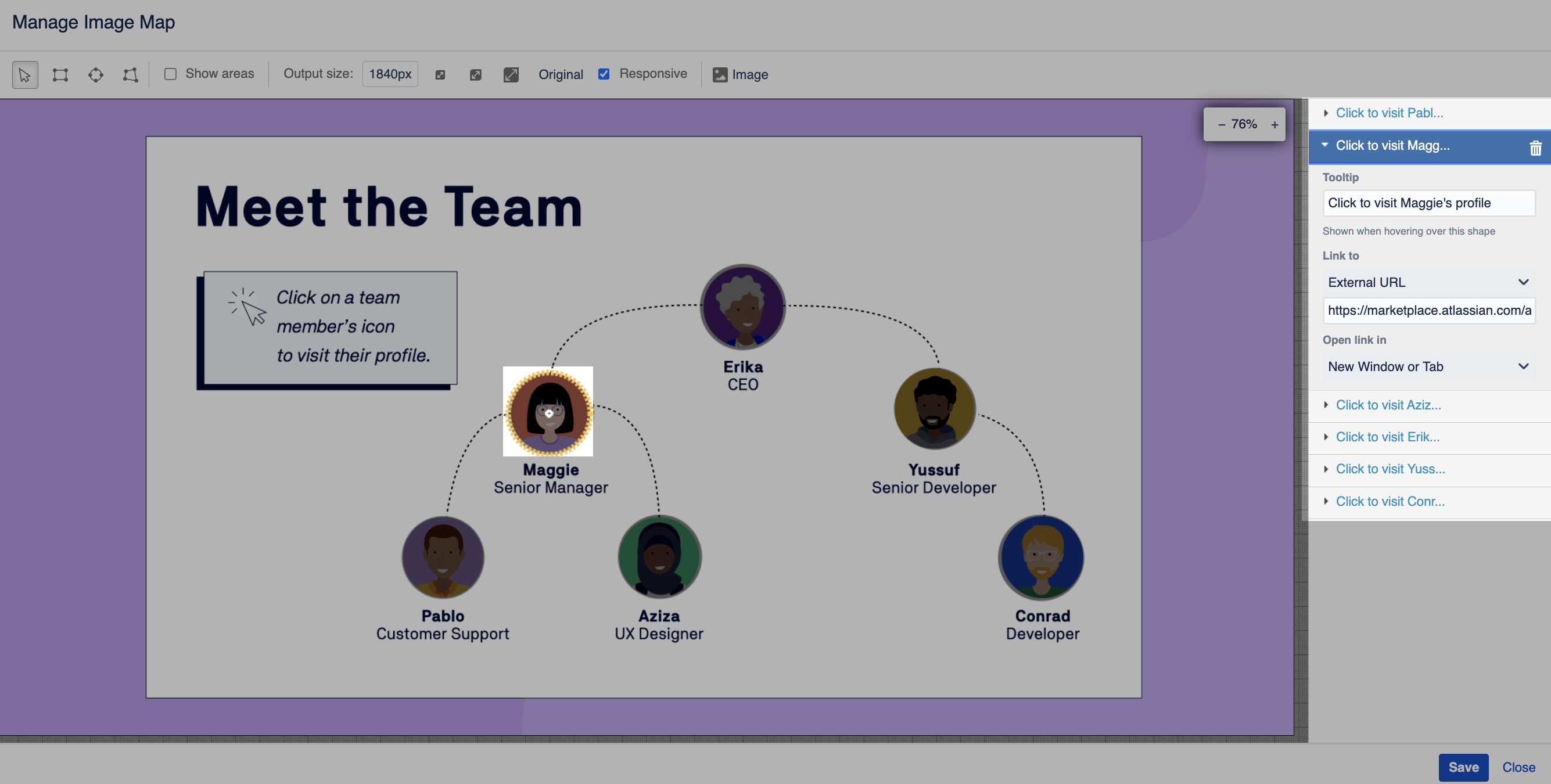Click the medium output size icon
1551x784 pixels.
[x=476, y=75]
